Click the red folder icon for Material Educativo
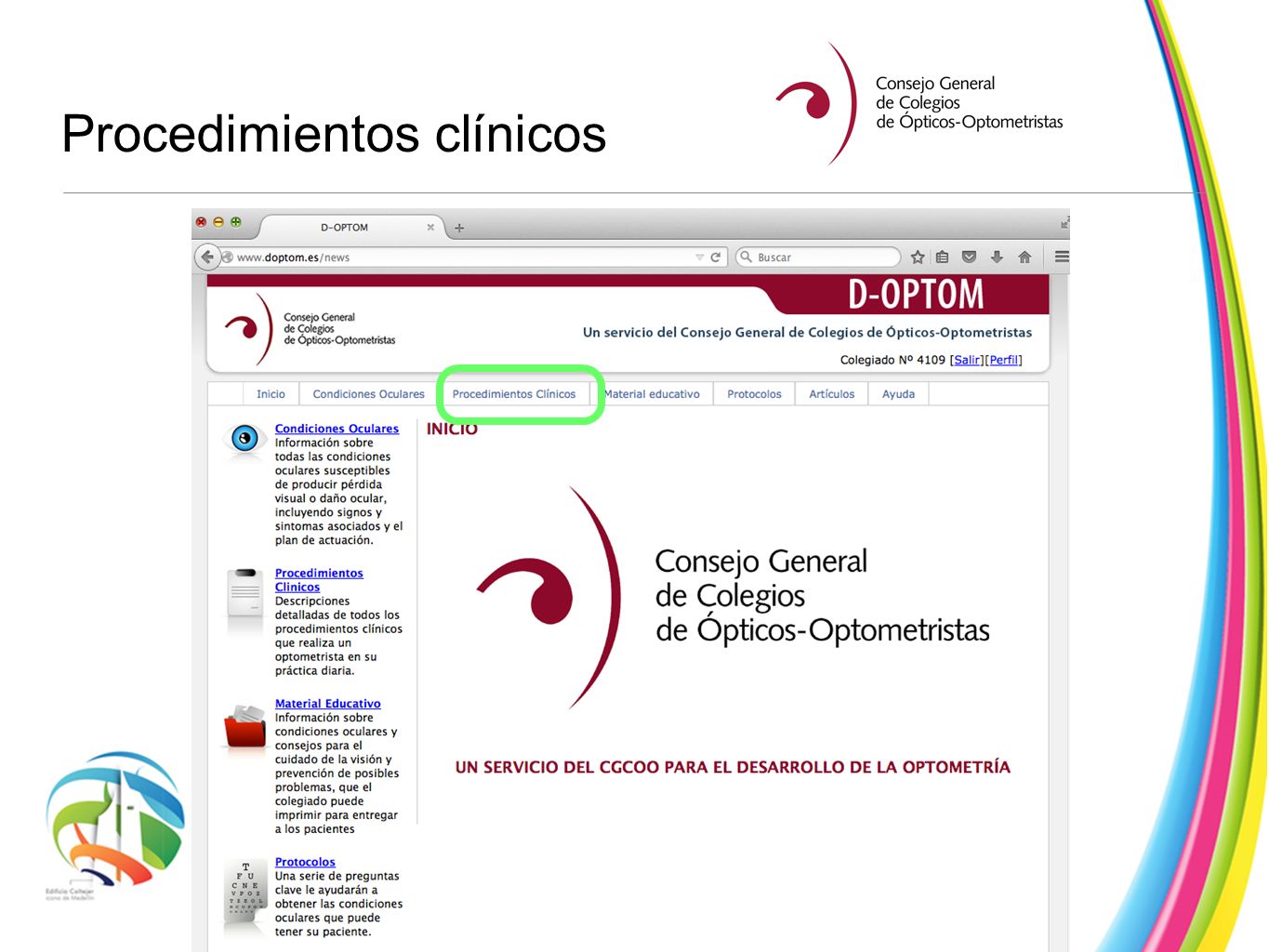 [245, 727]
